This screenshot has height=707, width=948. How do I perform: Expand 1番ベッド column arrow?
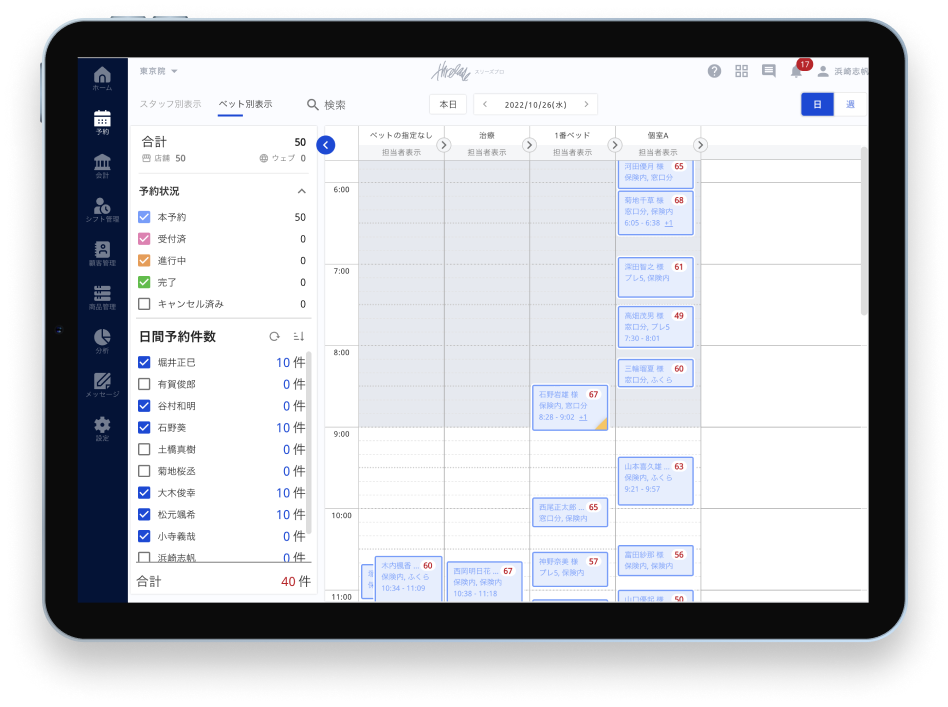(x=615, y=145)
